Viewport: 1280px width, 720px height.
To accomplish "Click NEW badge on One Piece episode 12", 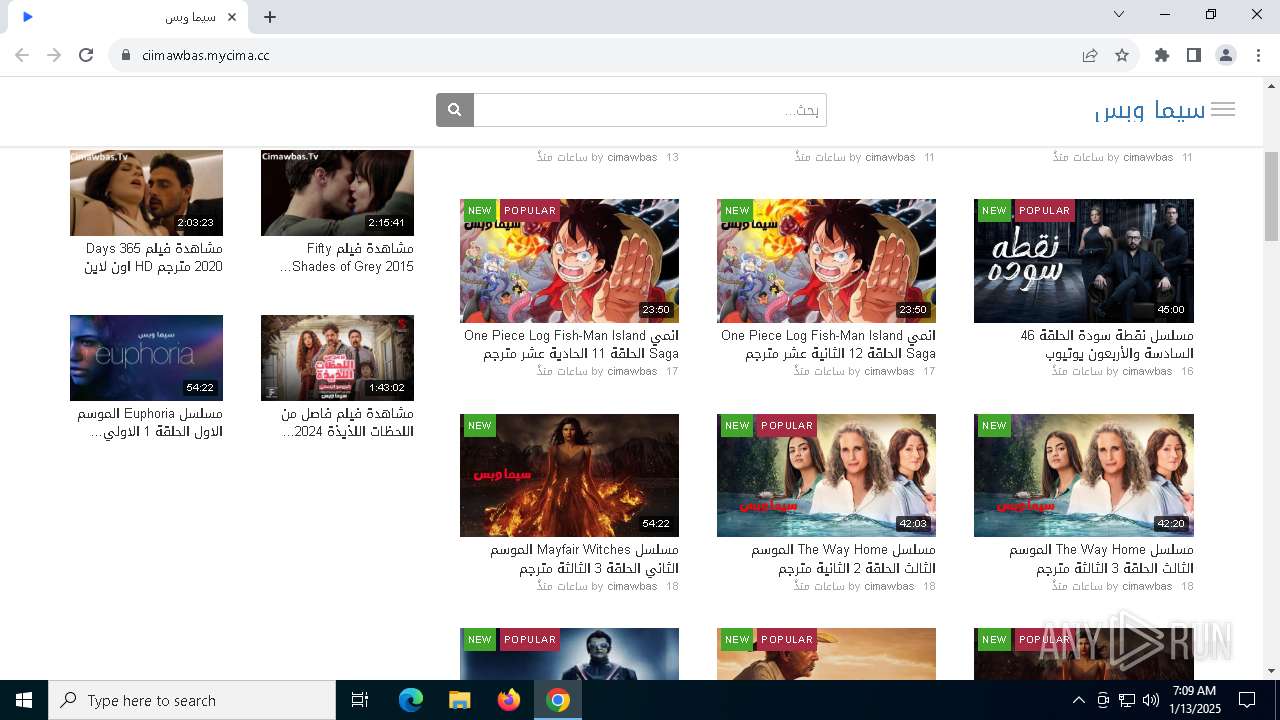I will pos(737,210).
